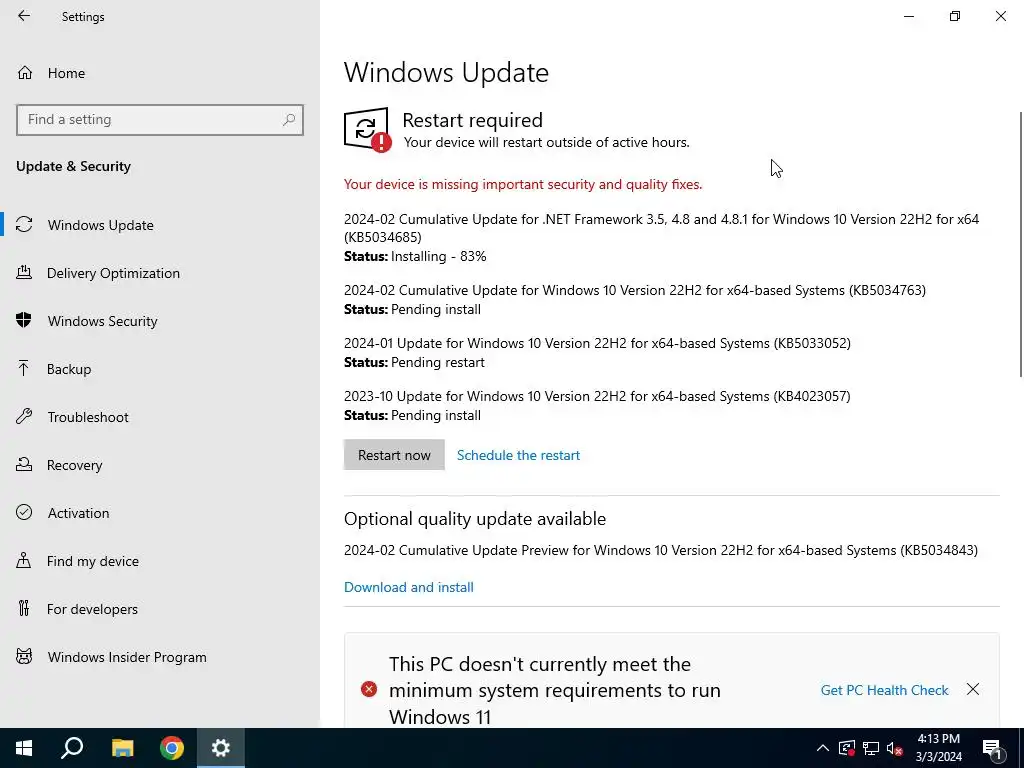Minimize the Settings window
Screen dimensions: 1024x768
(909, 16)
